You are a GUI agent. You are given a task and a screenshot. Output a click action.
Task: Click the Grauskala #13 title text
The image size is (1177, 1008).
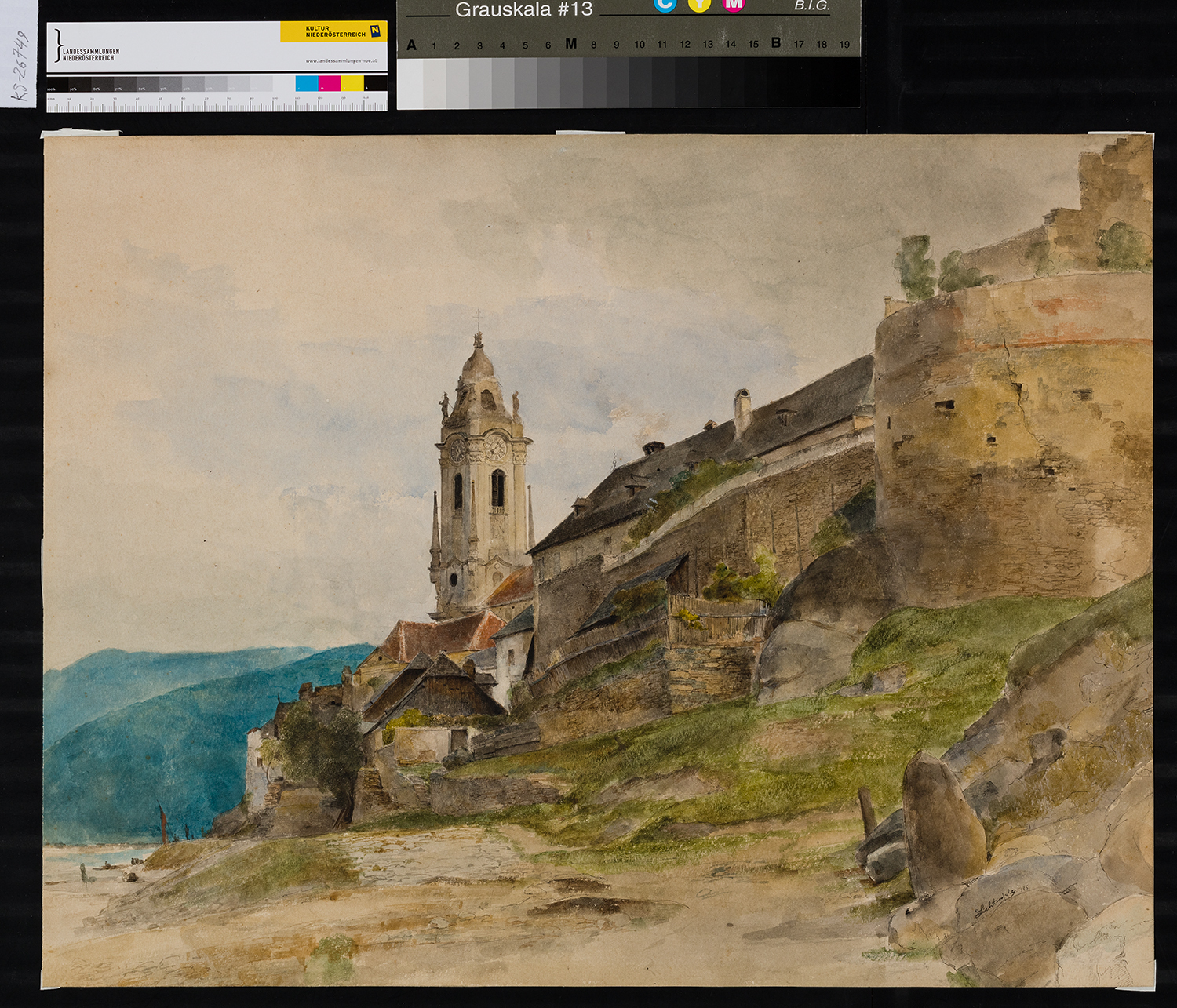523,9
